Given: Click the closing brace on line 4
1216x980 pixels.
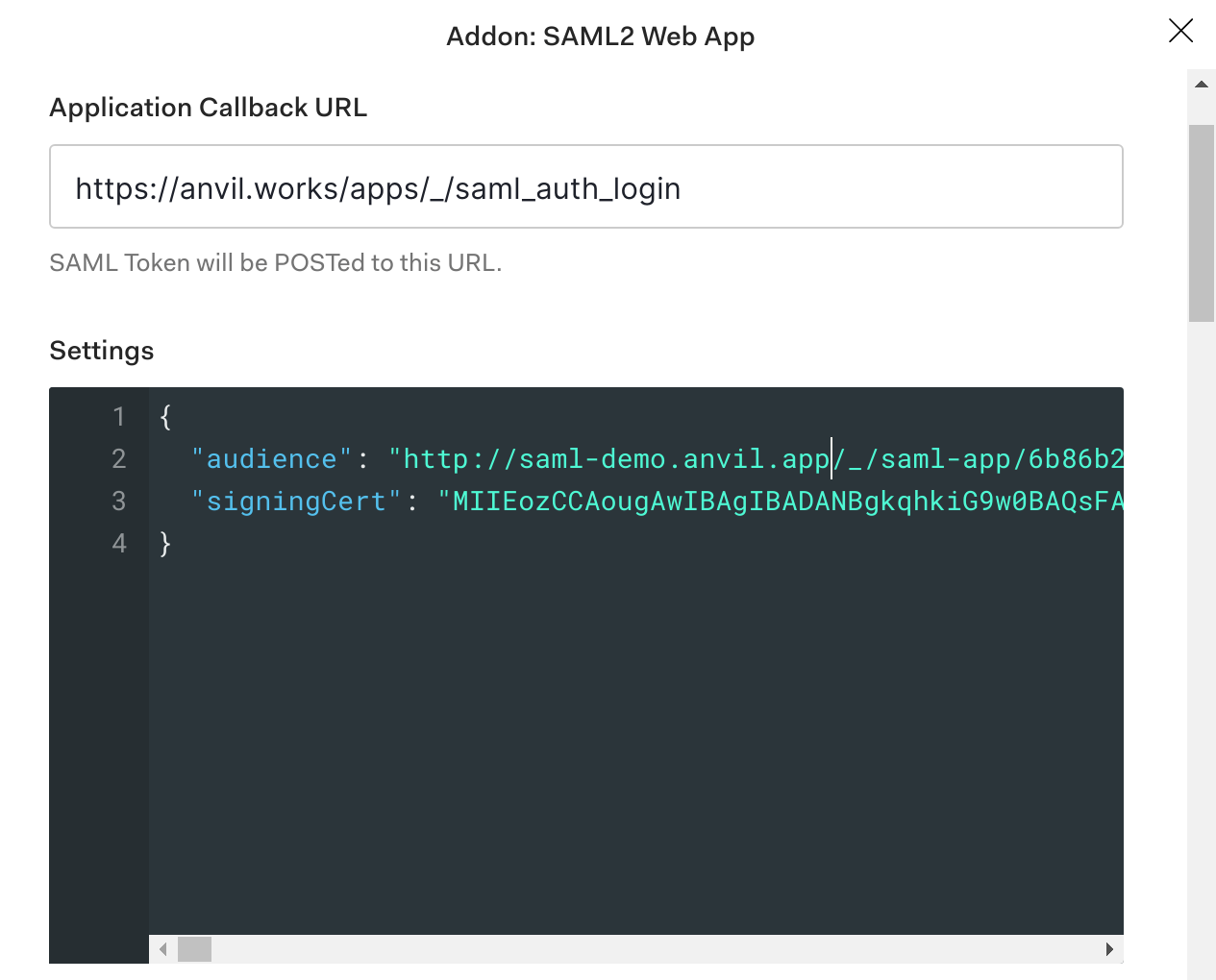Looking at the screenshot, I should [x=163, y=543].
